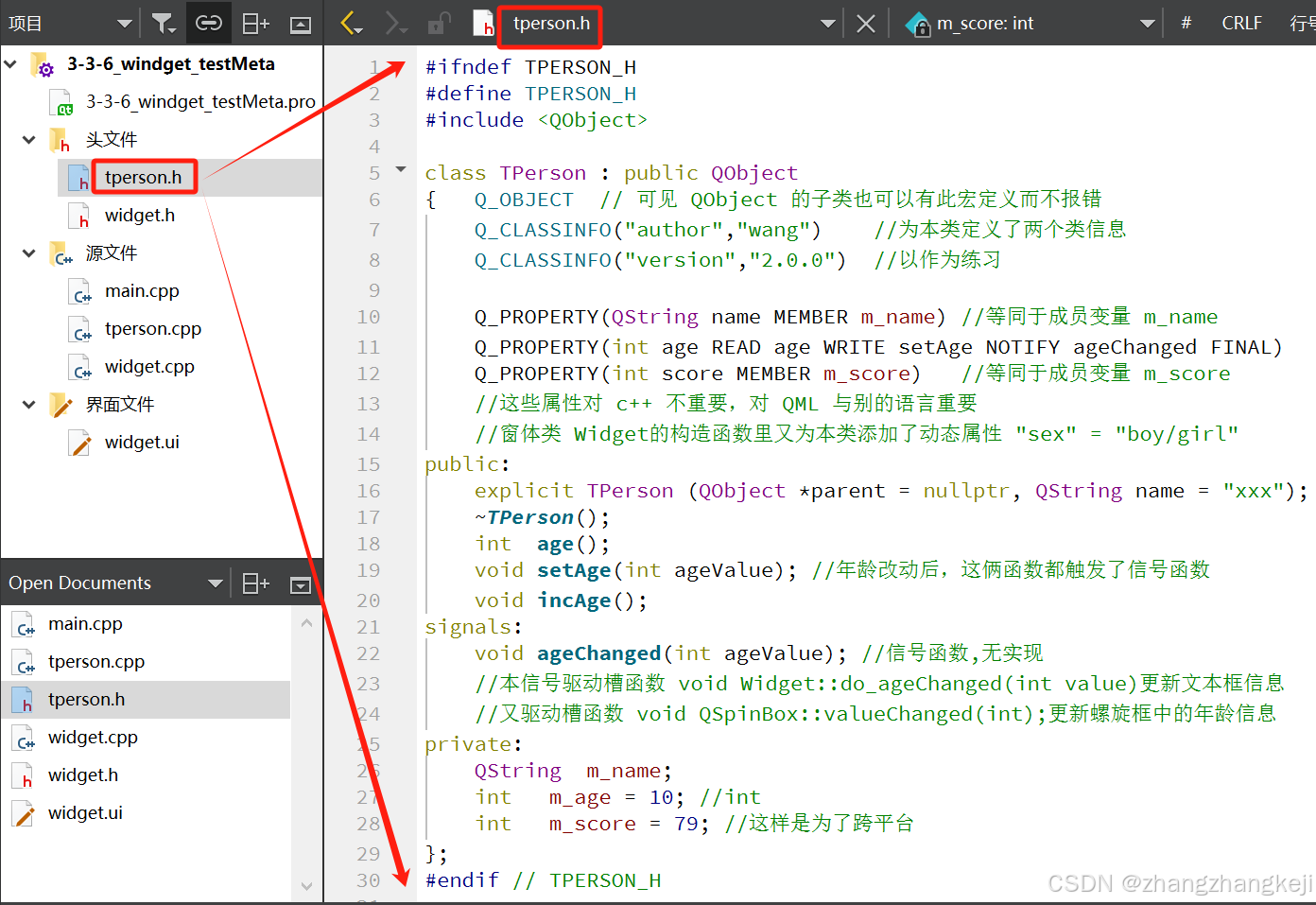Close the Open Documents pane icon
This screenshot has height=905, width=1316.
pos(301,584)
